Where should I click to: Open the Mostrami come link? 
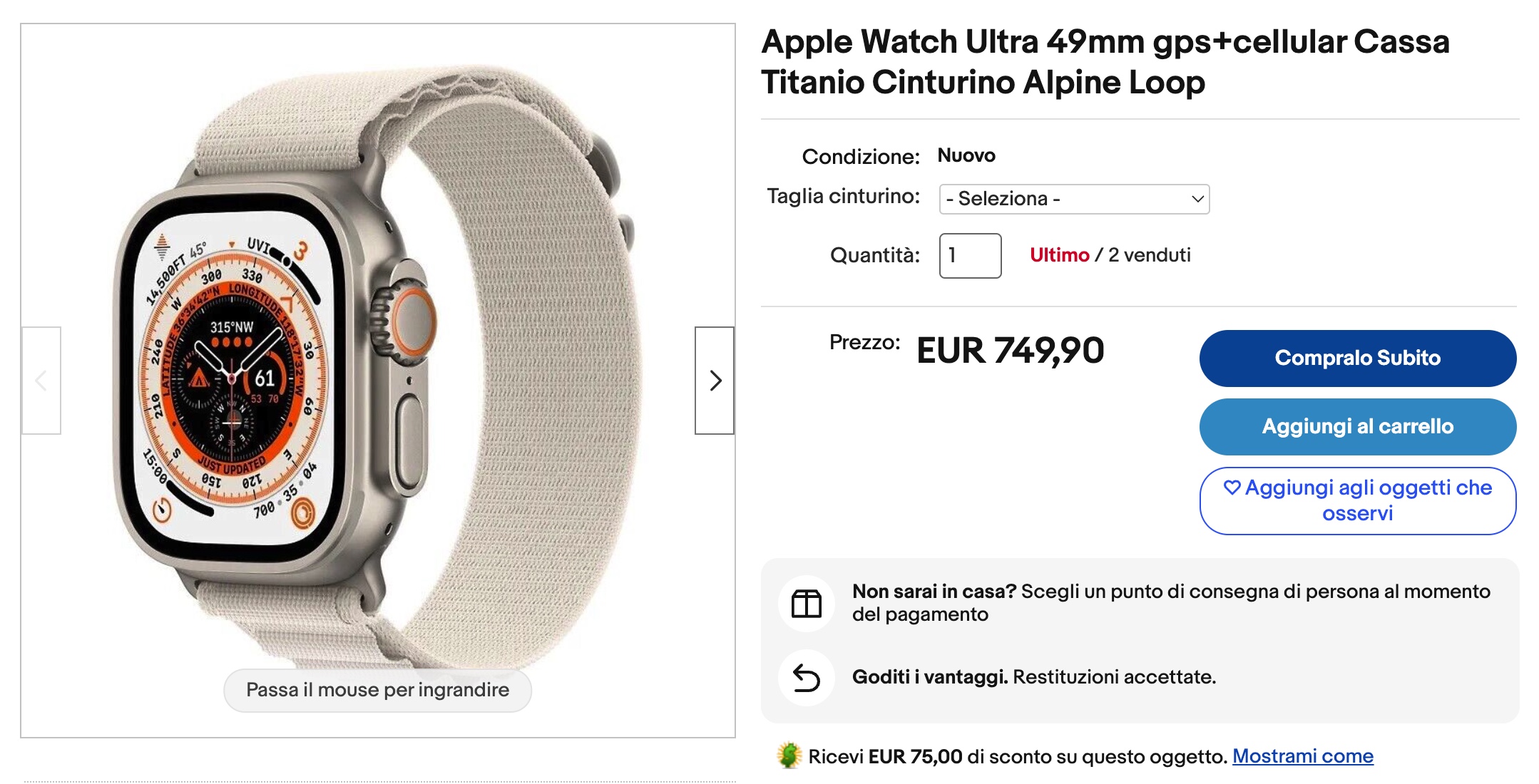pos(1302,755)
